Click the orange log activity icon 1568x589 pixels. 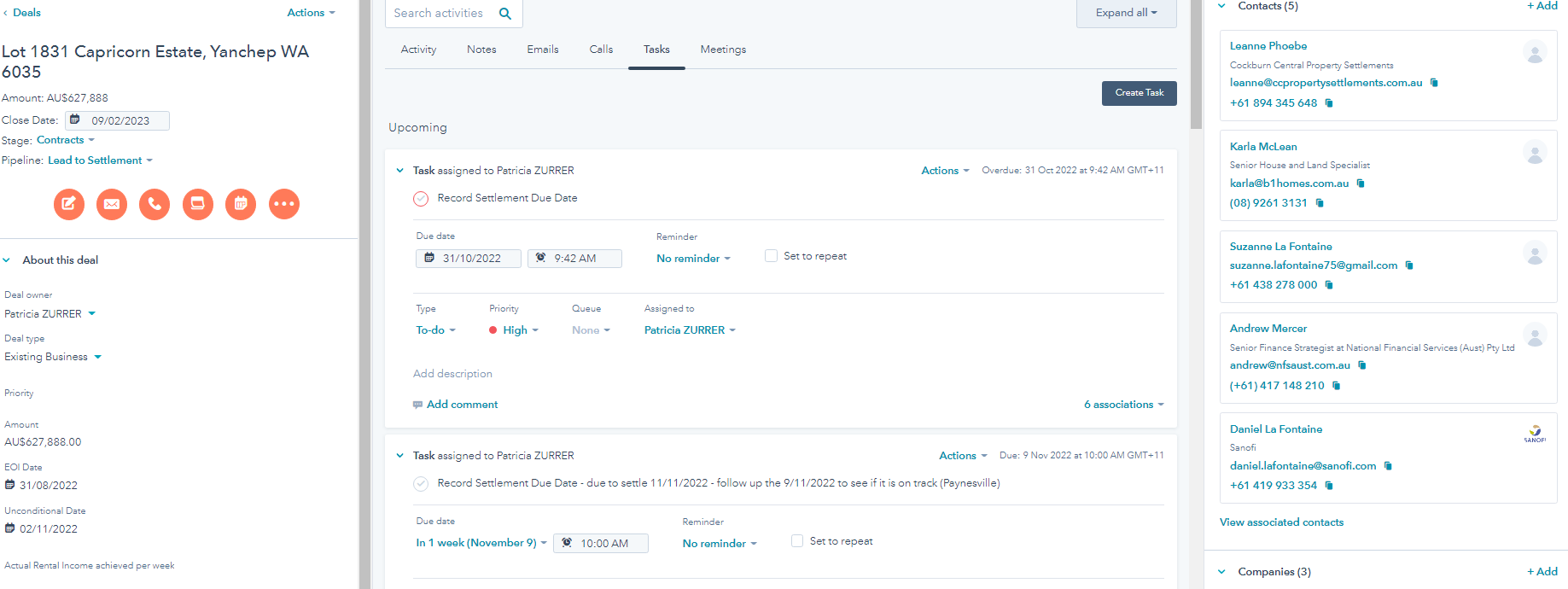click(198, 204)
